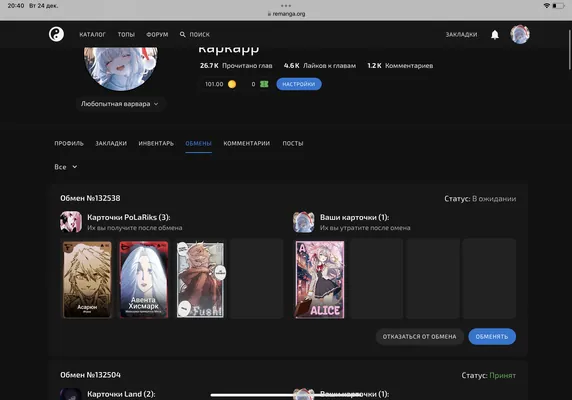Open the ALICE card
The image size is (572, 400).
tap(320, 279)
